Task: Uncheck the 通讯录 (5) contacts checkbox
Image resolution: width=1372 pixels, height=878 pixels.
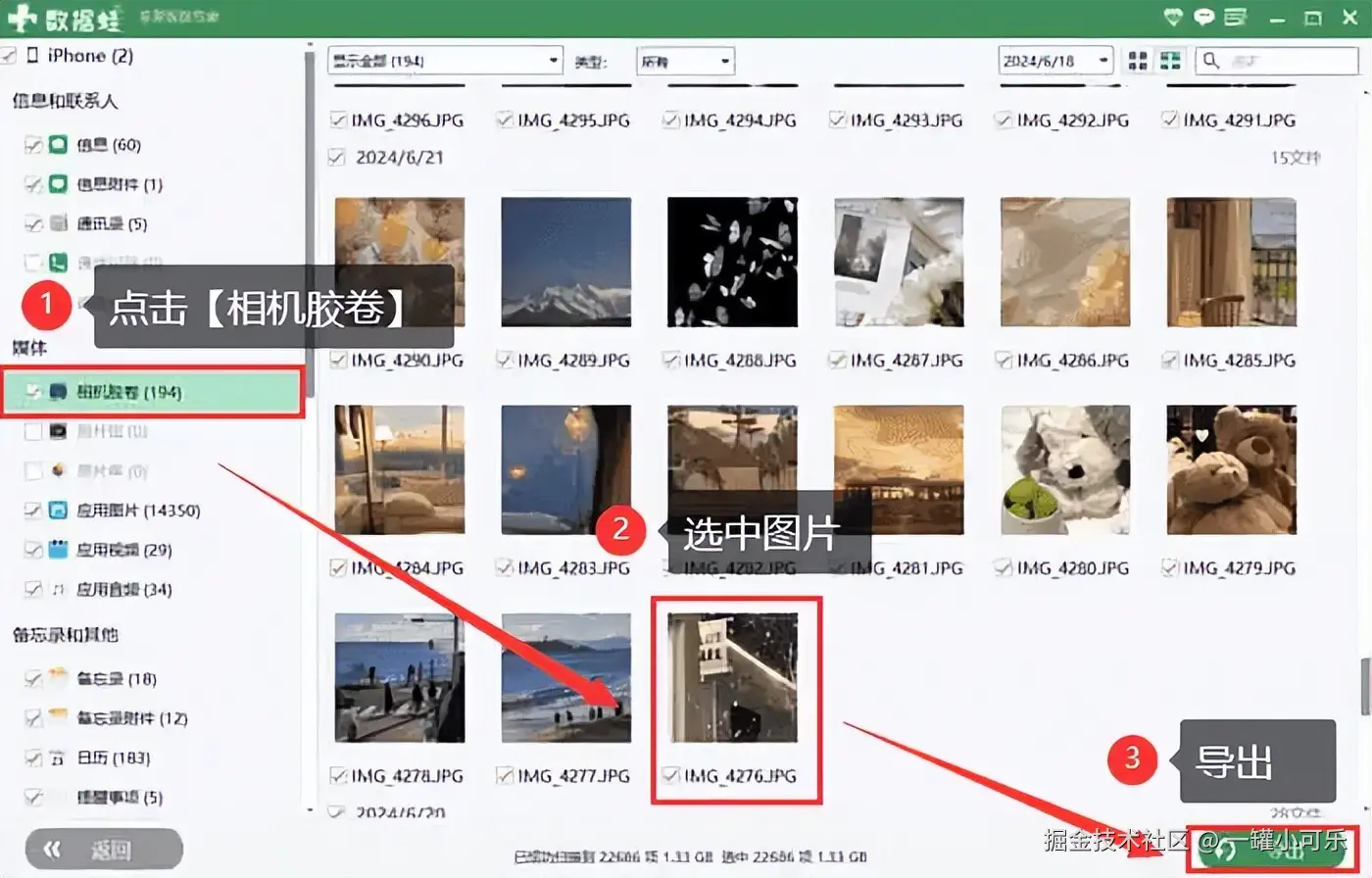Action: coord(33,224)
